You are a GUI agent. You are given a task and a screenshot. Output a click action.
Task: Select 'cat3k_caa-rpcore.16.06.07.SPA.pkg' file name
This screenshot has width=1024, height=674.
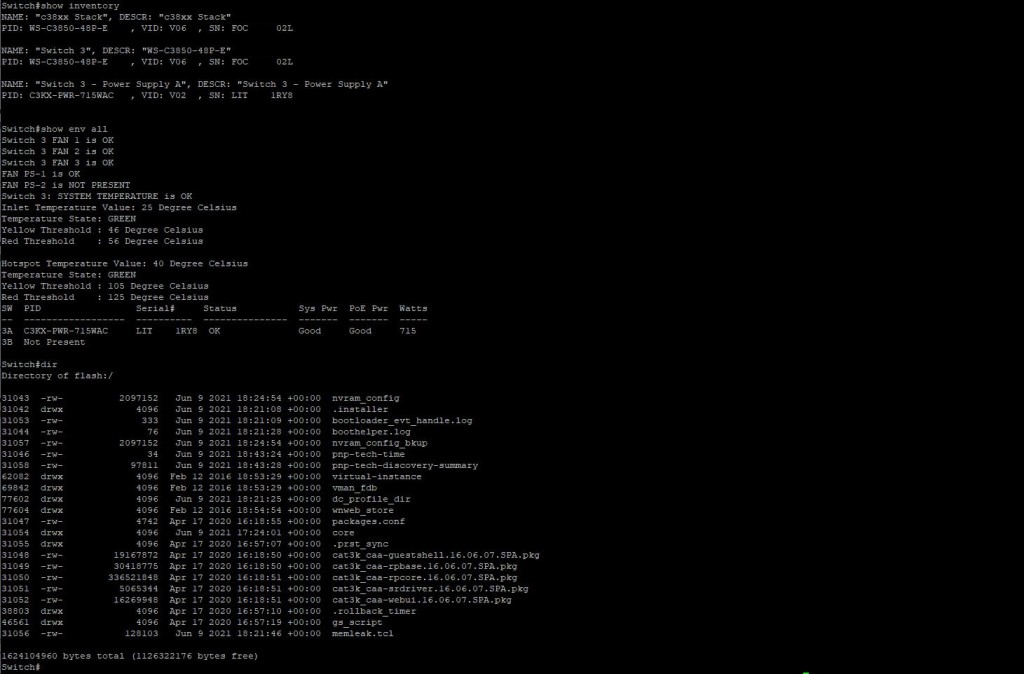point(424,577)
